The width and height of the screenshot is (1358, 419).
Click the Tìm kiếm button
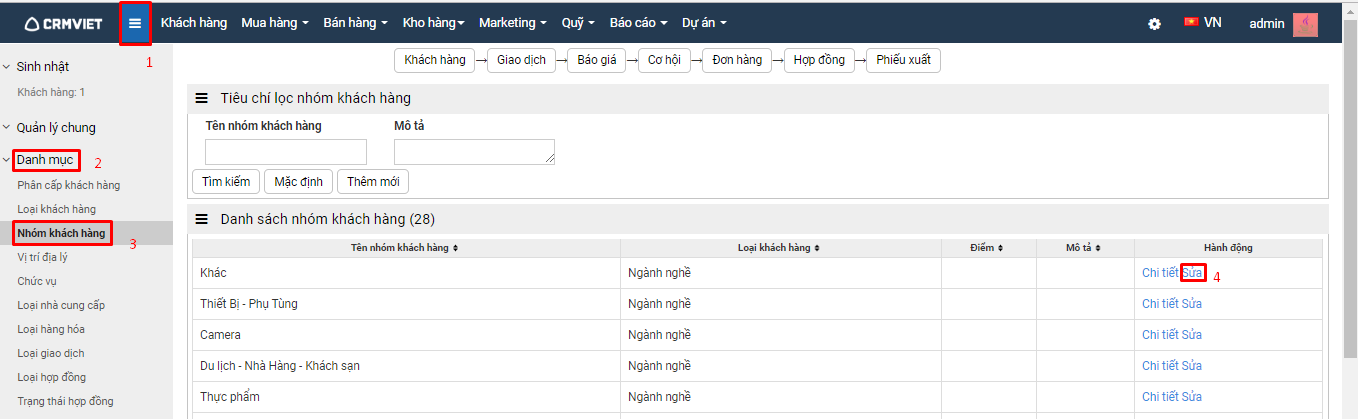pos(226,181)
